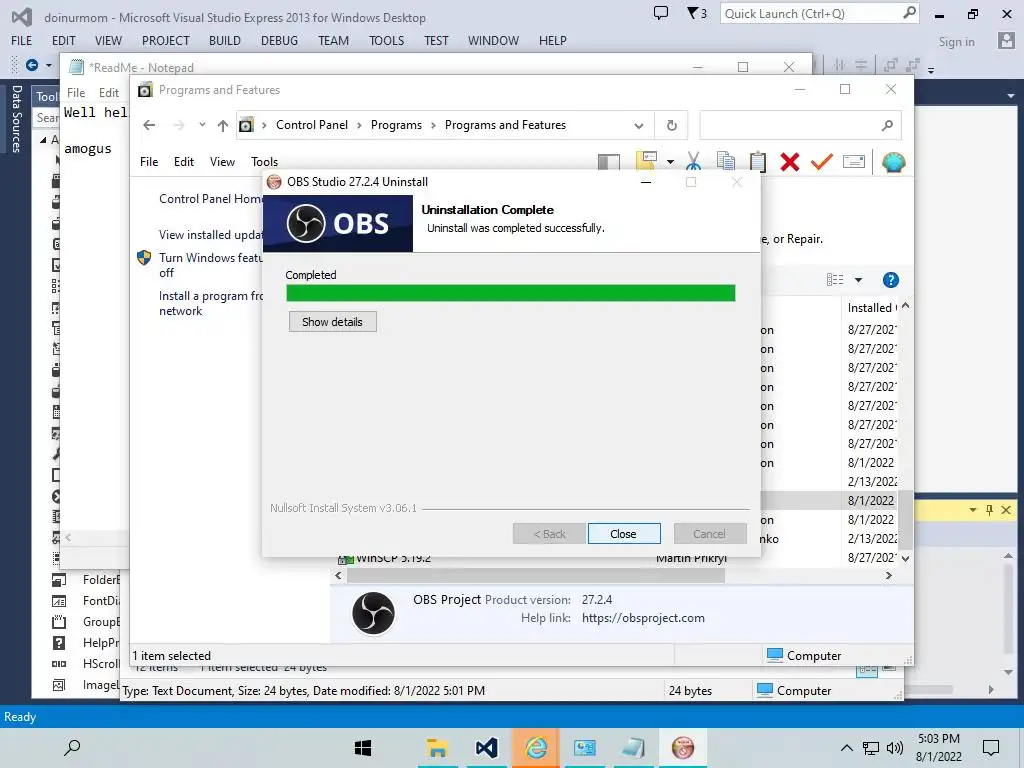Click the Windows Start button
This screenshot has height=768, width=1024.
(363, 748)
